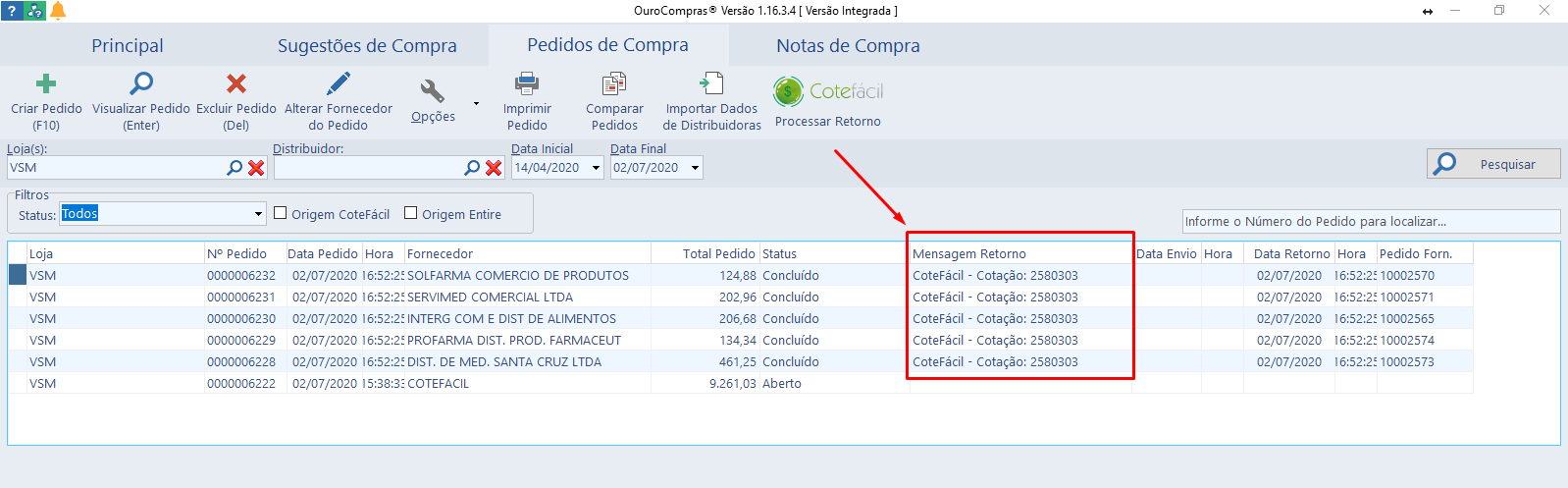
Task: Search distributors using Distribuidor magnifier icon
Action: [472, 168]
